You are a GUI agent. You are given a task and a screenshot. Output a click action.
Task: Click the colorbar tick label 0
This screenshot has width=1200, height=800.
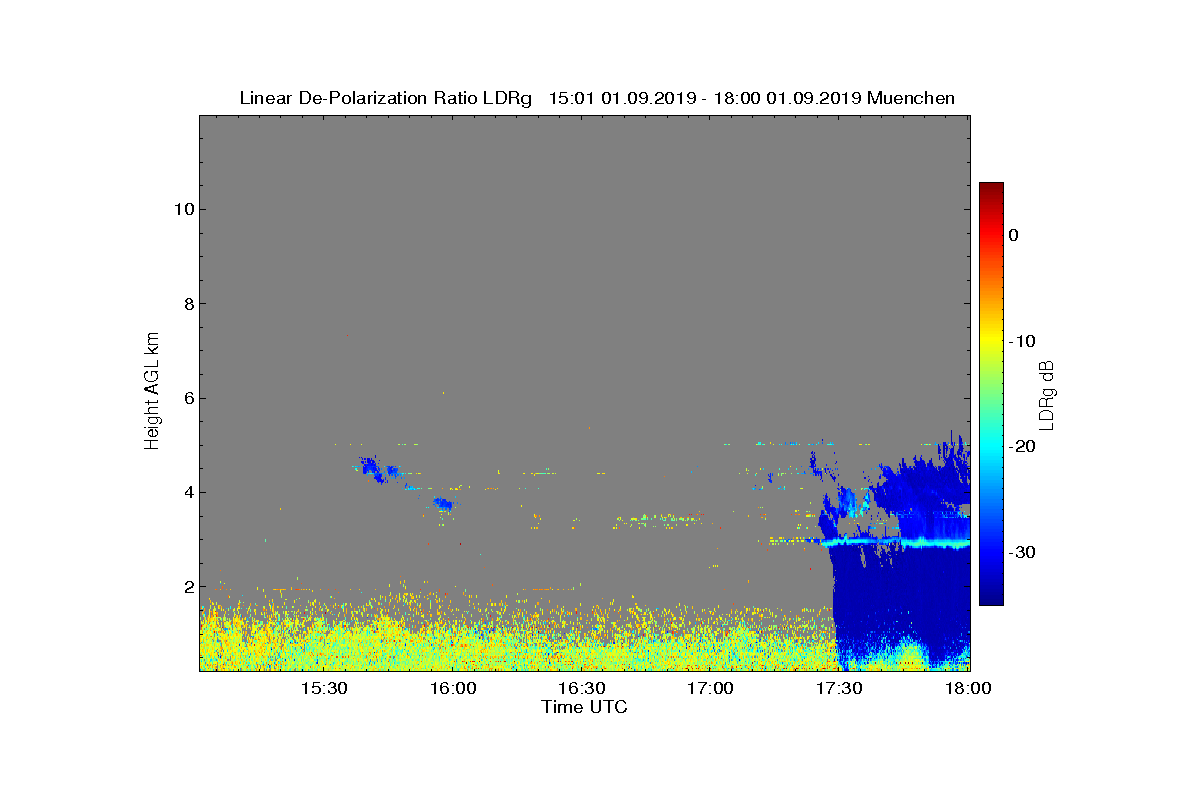pyautogui.click(x=1013, y=235)
